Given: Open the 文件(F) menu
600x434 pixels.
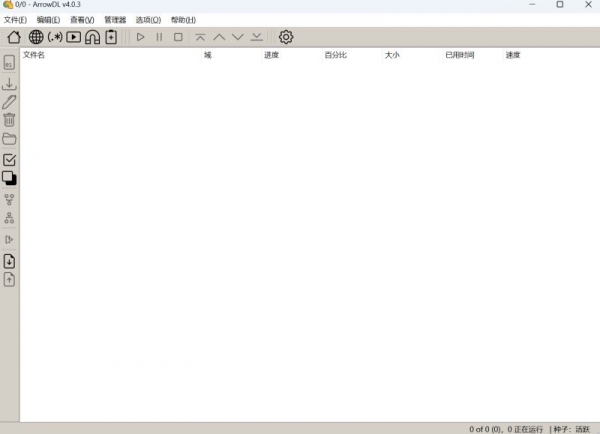Looking at the screenshot, I should [x=15, y=20].
